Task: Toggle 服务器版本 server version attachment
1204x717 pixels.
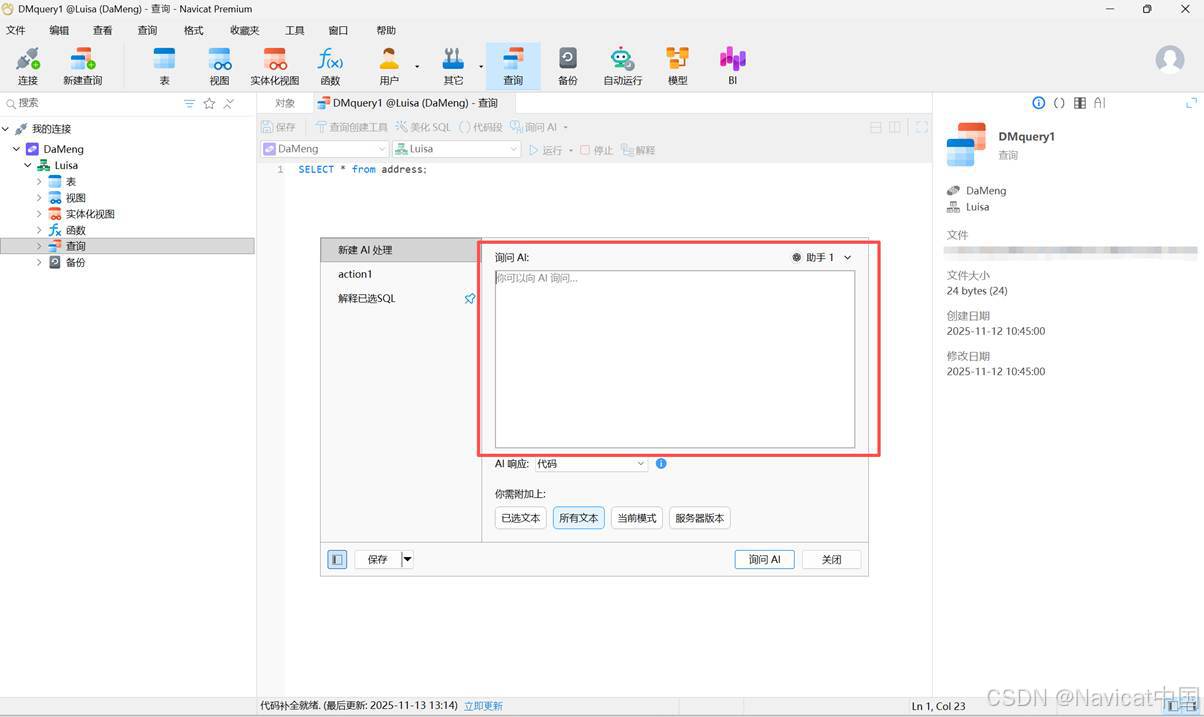Action: [700, 518]
